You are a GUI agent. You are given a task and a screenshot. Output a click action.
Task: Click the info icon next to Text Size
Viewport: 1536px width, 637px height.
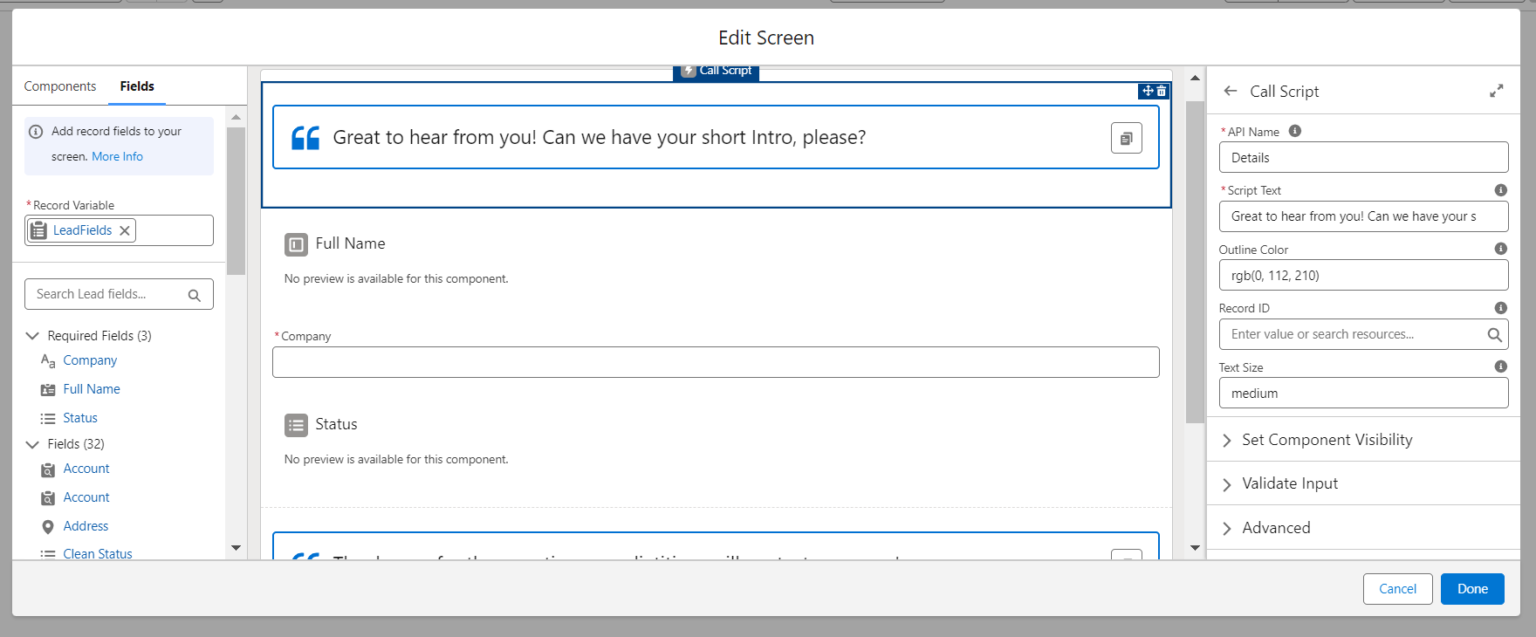coord(1500,366)
